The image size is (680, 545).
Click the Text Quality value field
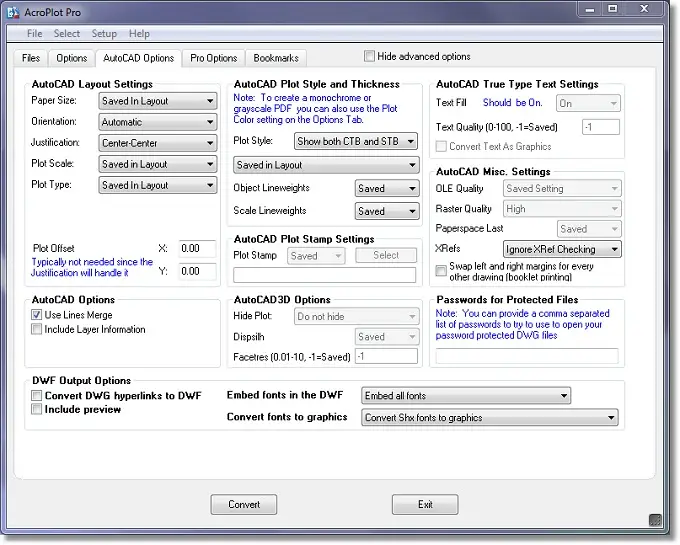pyautogui.click(x=601, y=127)
